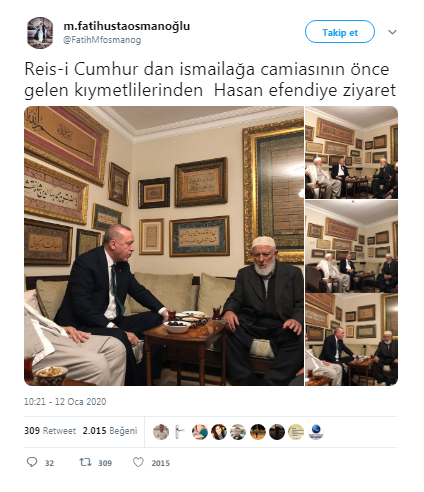
Task: Expand tweet options chevron menu
Action: point(392,32)
